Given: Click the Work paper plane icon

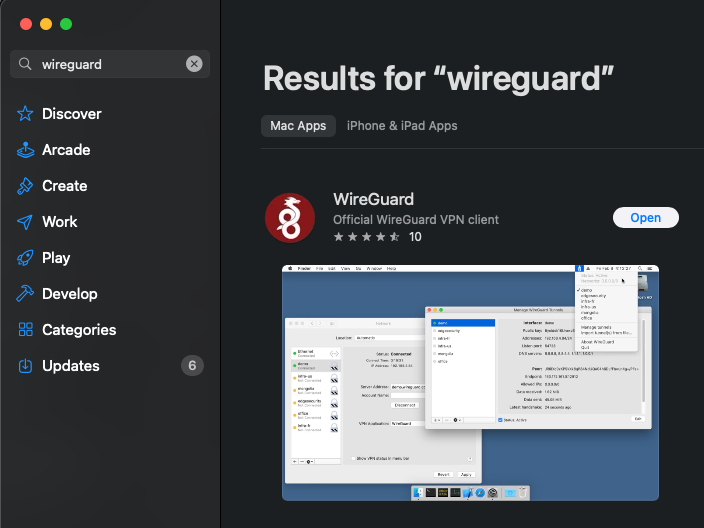Looking at the screenshot, I should [25, 222].
